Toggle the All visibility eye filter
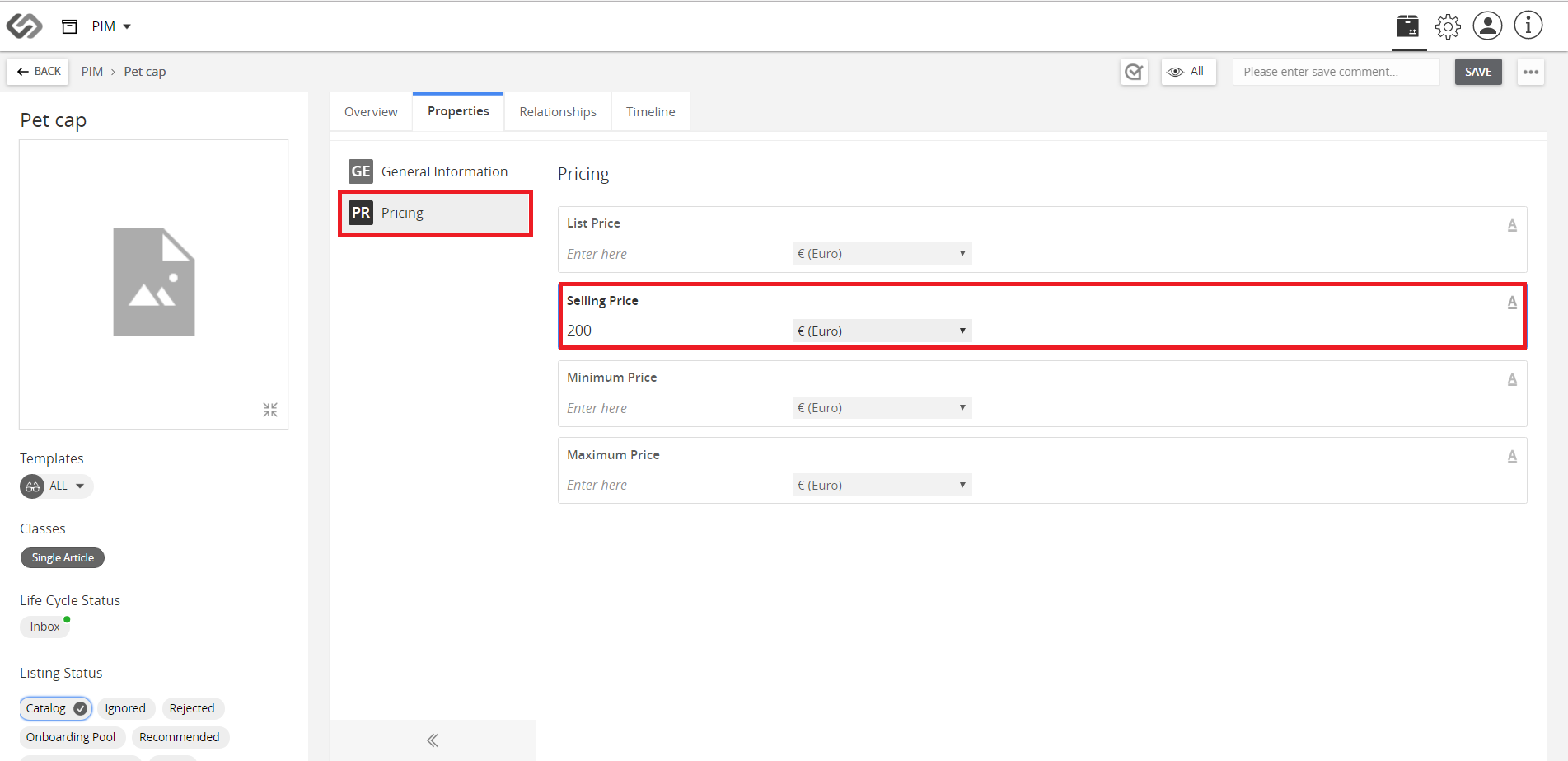This screenshot has width=1568, height=761. pyautogui.click(x=1188, y=72)
